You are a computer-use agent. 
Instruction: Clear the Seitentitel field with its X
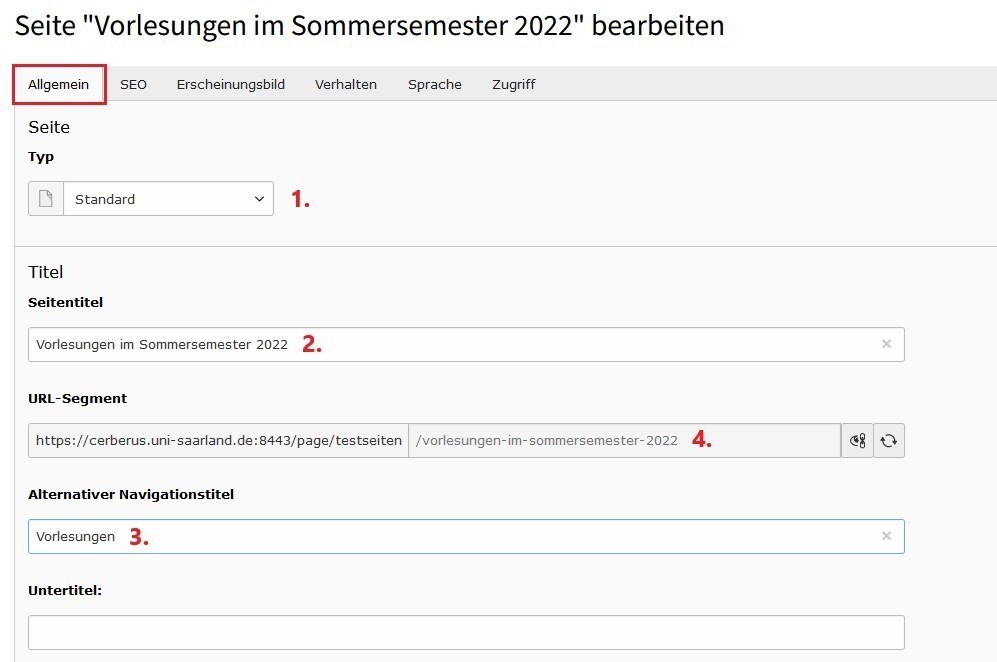[x=886, y=344]
